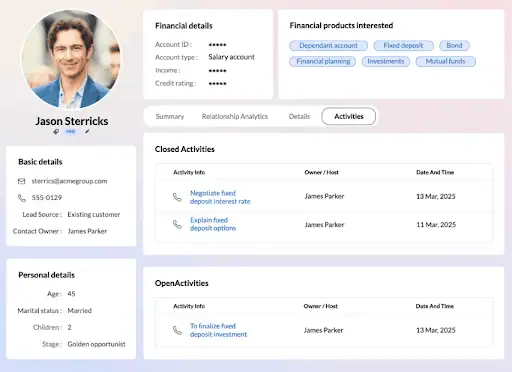The height and width of the screenshot is (372, 512).
Task: Click Date And Time header in OpenActivities
Action: 435,306
